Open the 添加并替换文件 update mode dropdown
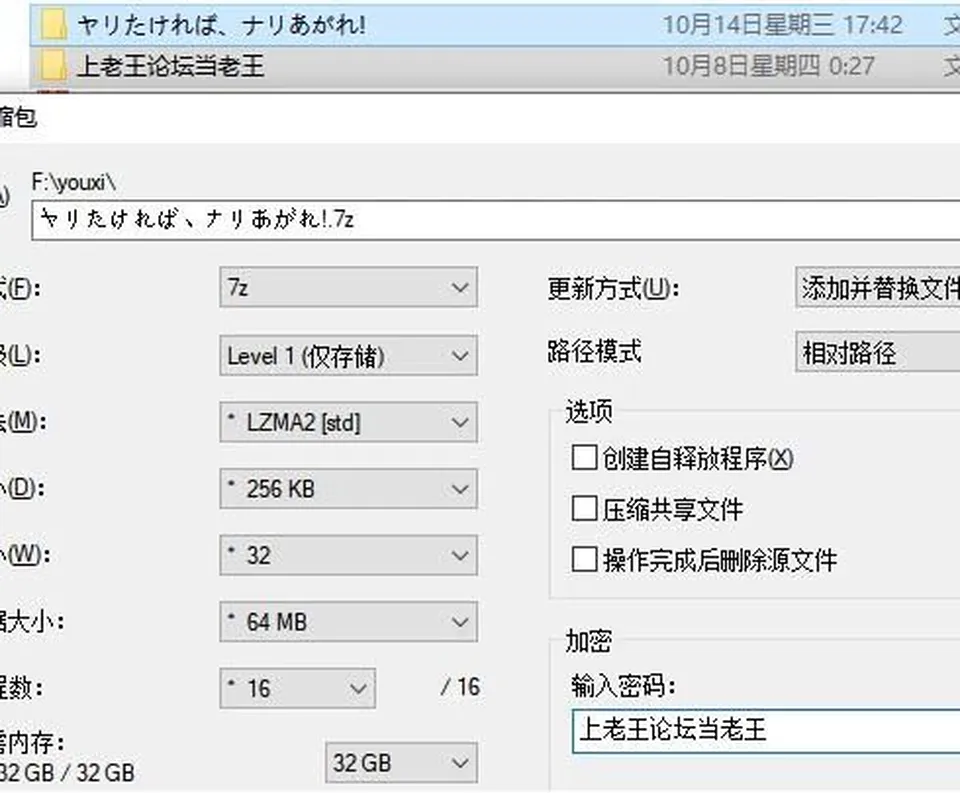Viewport: 960px width, 793px height. pos(878,287)
